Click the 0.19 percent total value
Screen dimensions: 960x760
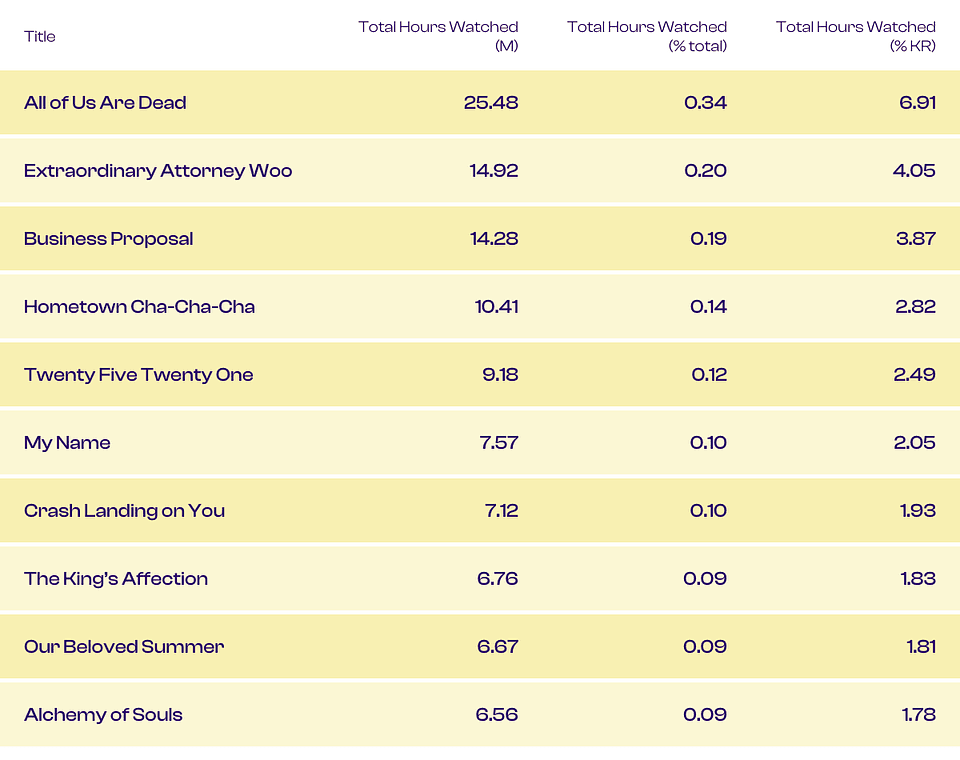(709, 238)
